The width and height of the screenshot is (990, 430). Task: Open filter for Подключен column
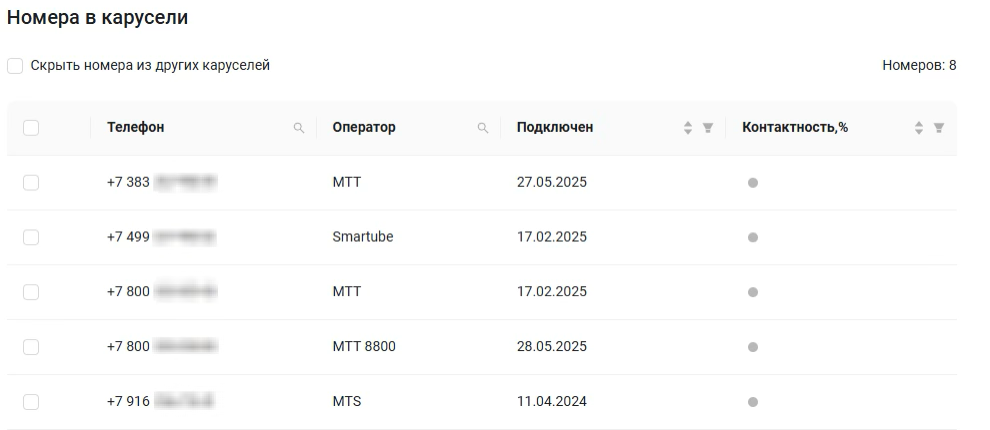point(708,128)
